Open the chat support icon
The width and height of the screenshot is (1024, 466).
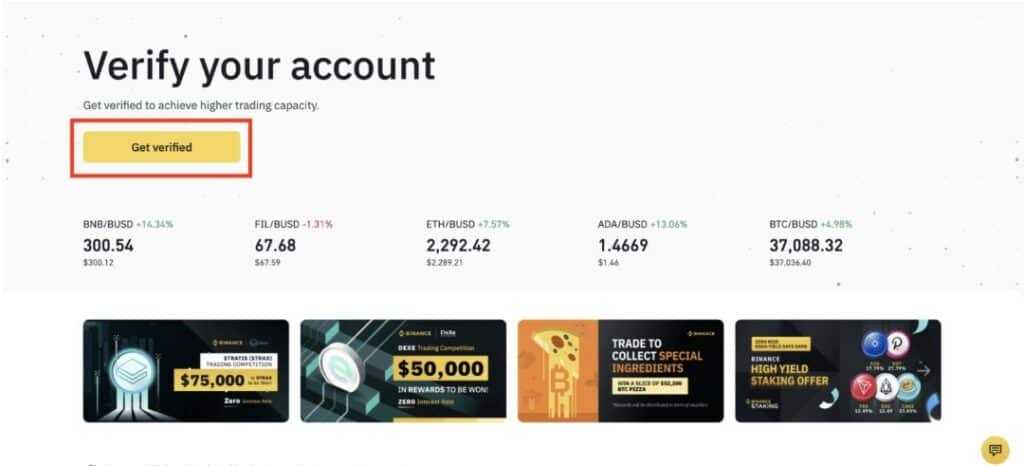tap(994, 447)
